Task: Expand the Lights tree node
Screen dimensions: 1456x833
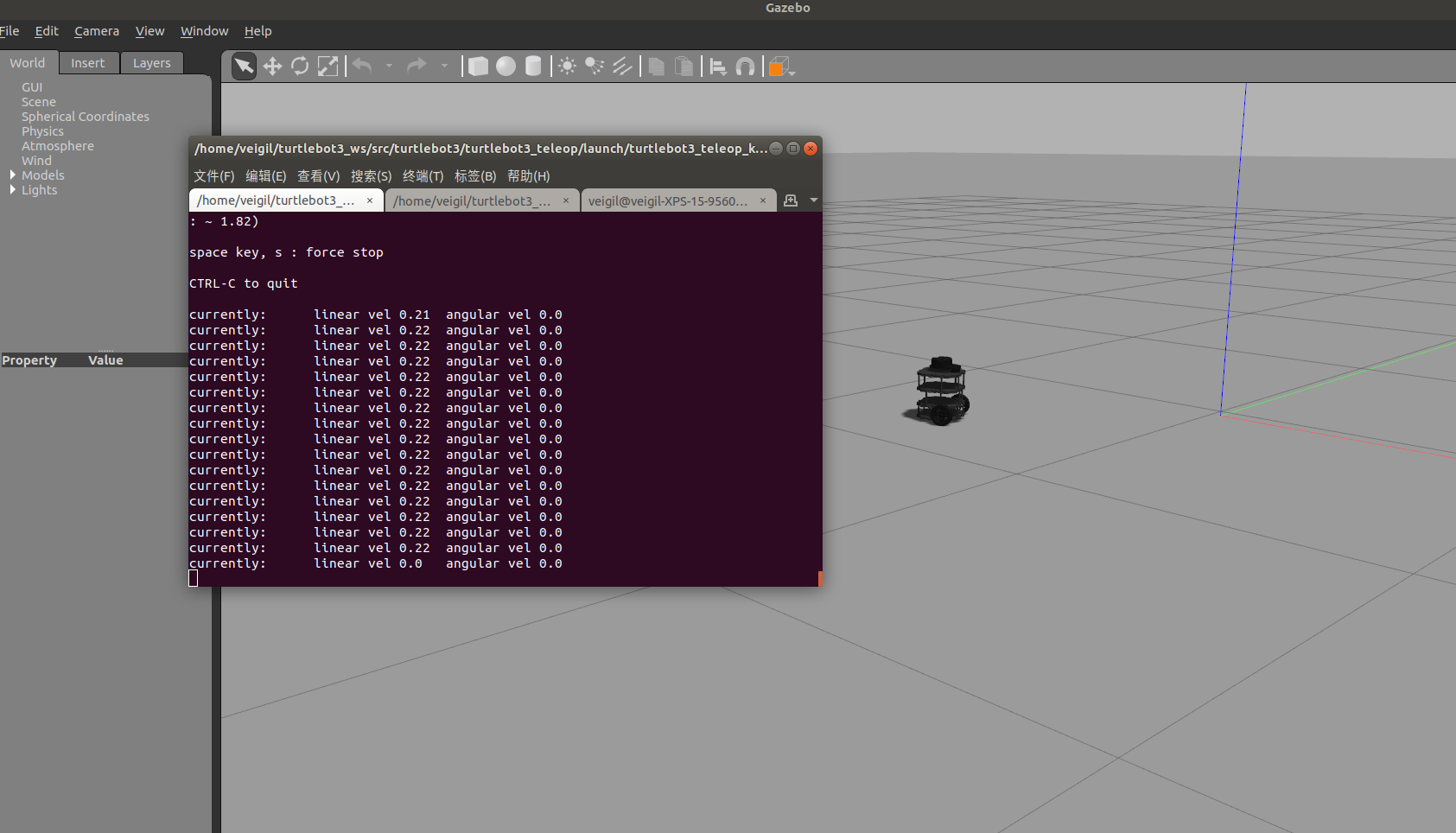Action: [13, 190]
